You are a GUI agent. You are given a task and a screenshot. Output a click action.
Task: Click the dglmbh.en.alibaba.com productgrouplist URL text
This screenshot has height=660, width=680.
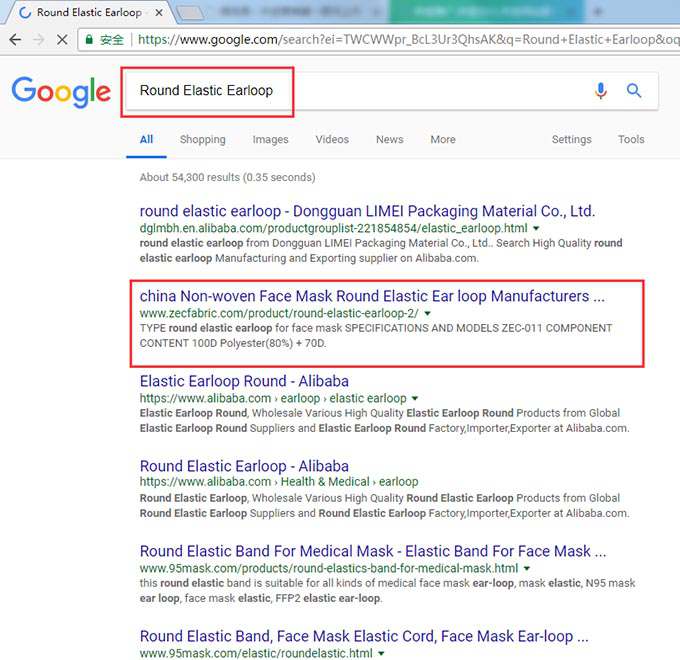333,228
